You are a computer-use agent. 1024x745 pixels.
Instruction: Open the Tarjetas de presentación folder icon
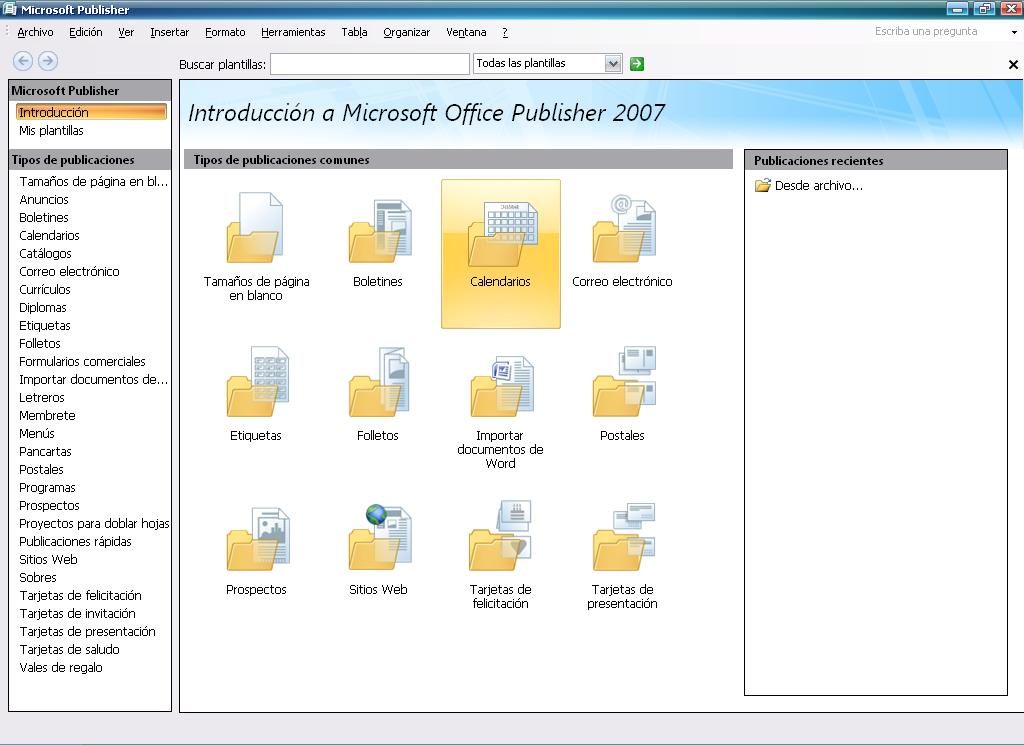[x=622, y=539]
